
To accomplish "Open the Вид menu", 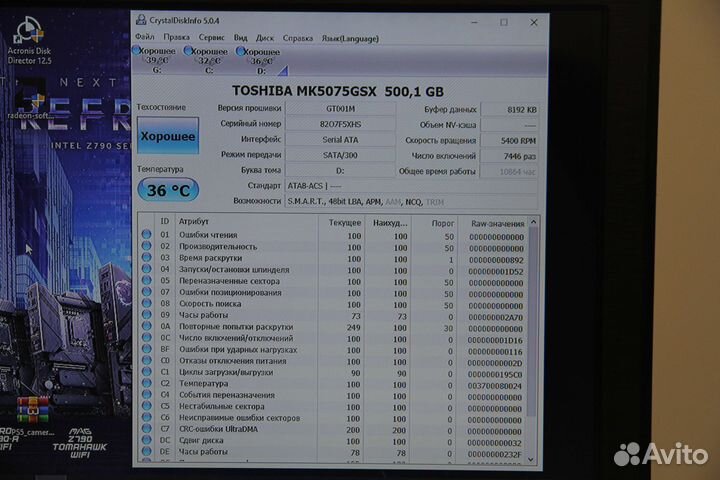I will 240,38.
